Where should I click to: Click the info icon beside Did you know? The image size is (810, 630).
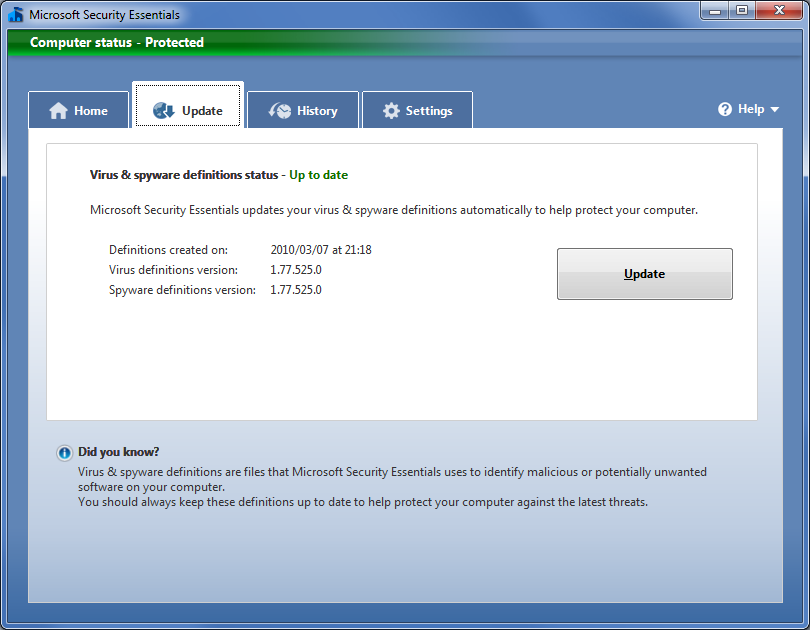point(65,452)
